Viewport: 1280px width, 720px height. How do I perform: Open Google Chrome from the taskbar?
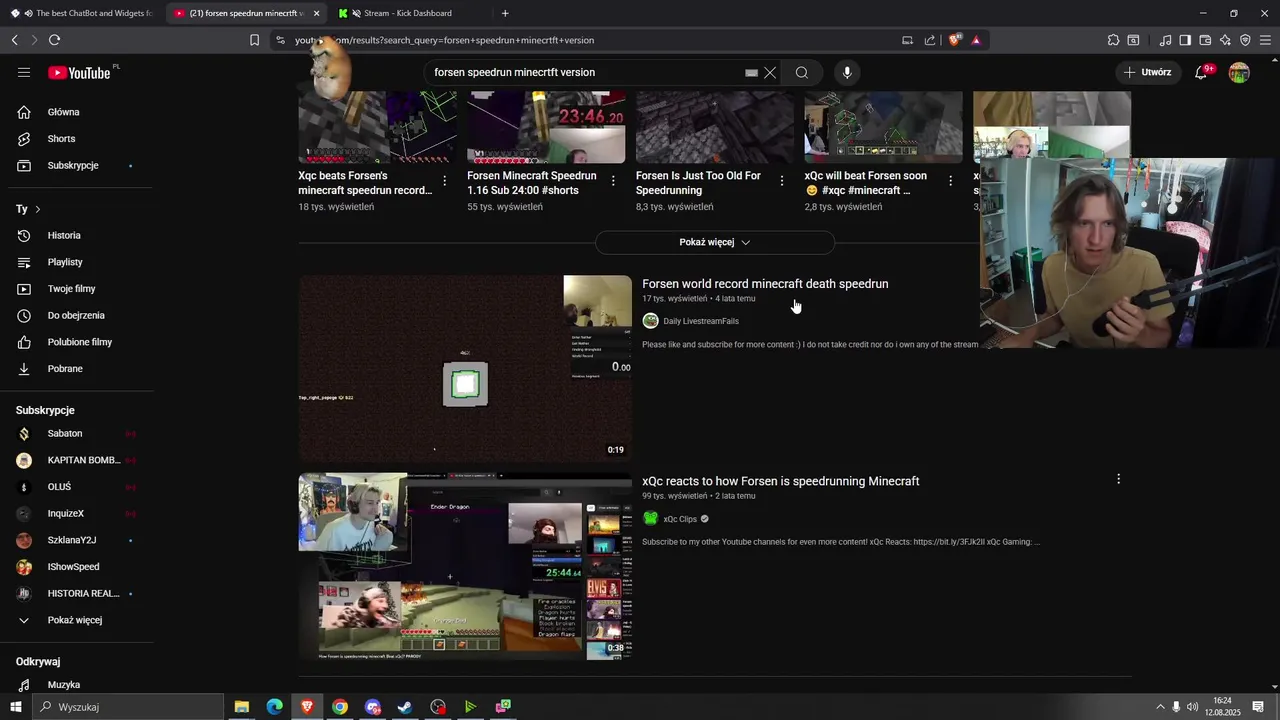click(340, 707)
